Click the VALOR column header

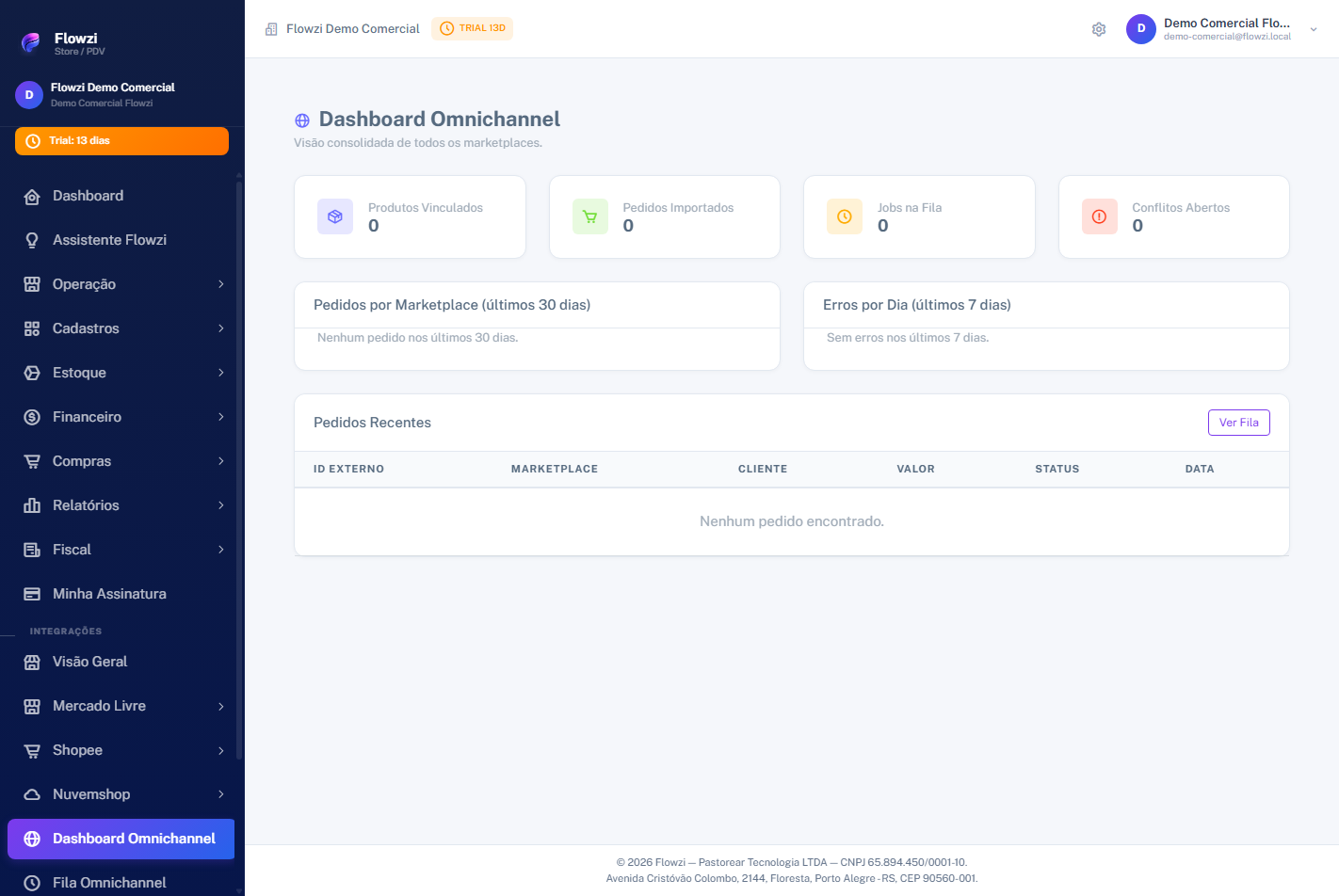(x=915, y=469)
